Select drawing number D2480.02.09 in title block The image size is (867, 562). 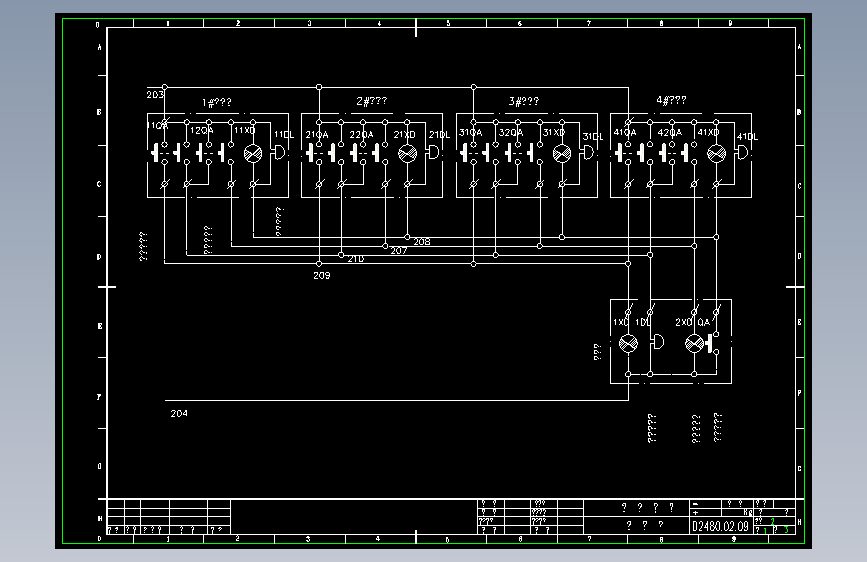point(720,526)
